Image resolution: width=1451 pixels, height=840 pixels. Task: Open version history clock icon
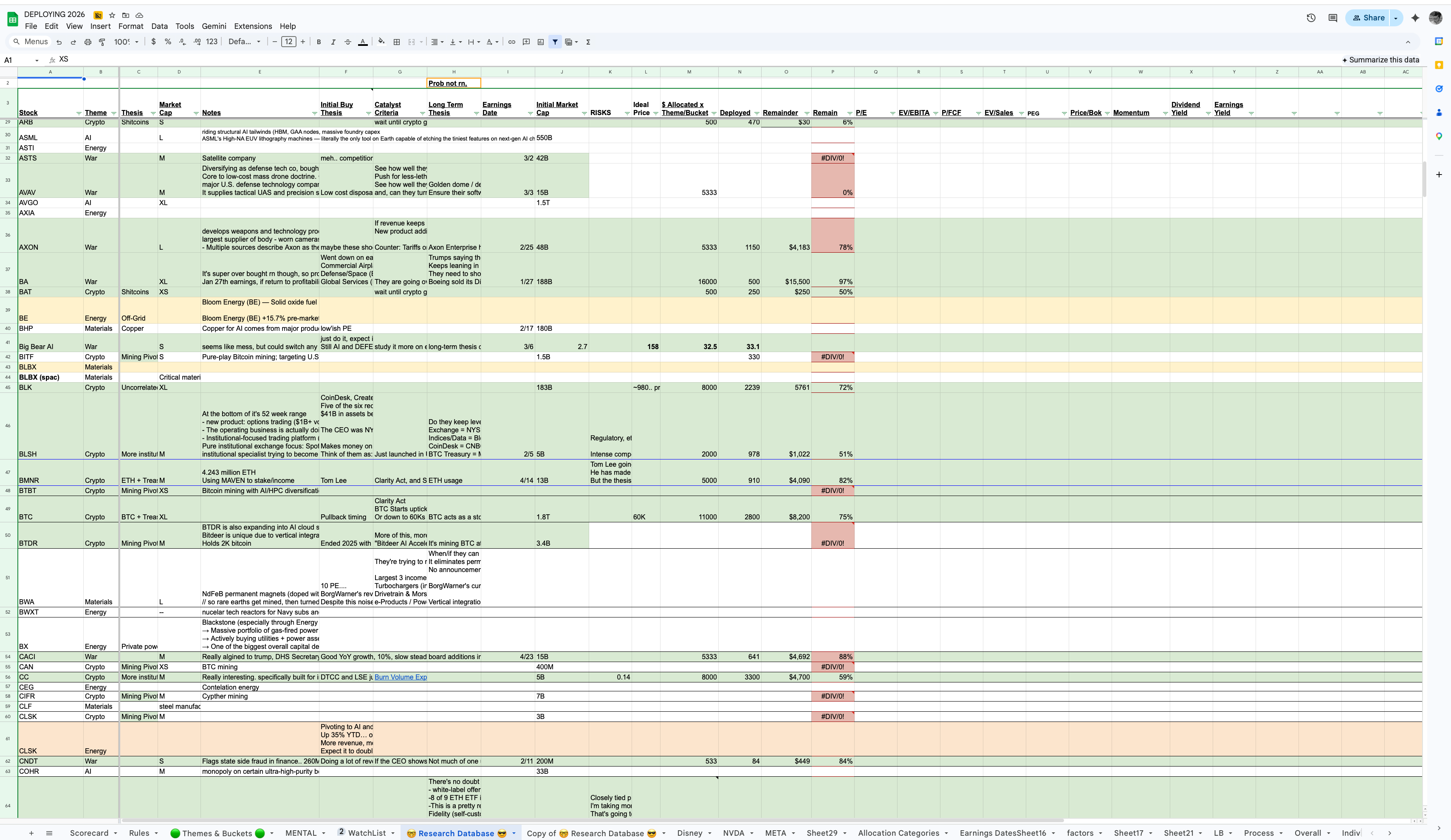coord(1311,18)
